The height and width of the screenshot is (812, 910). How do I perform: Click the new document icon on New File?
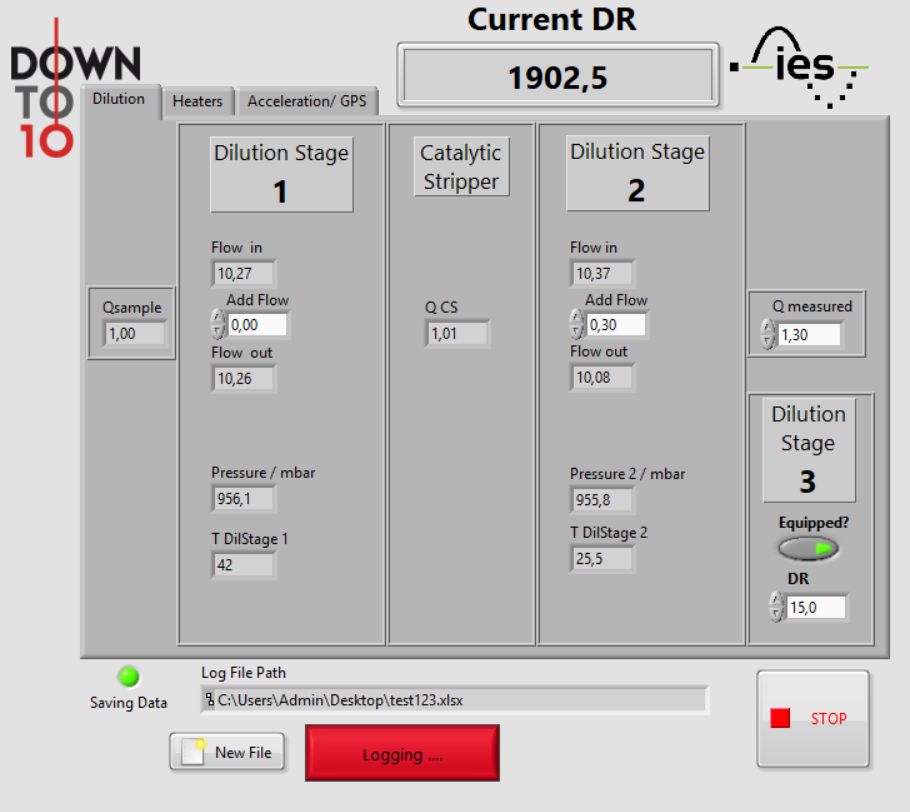193,752
